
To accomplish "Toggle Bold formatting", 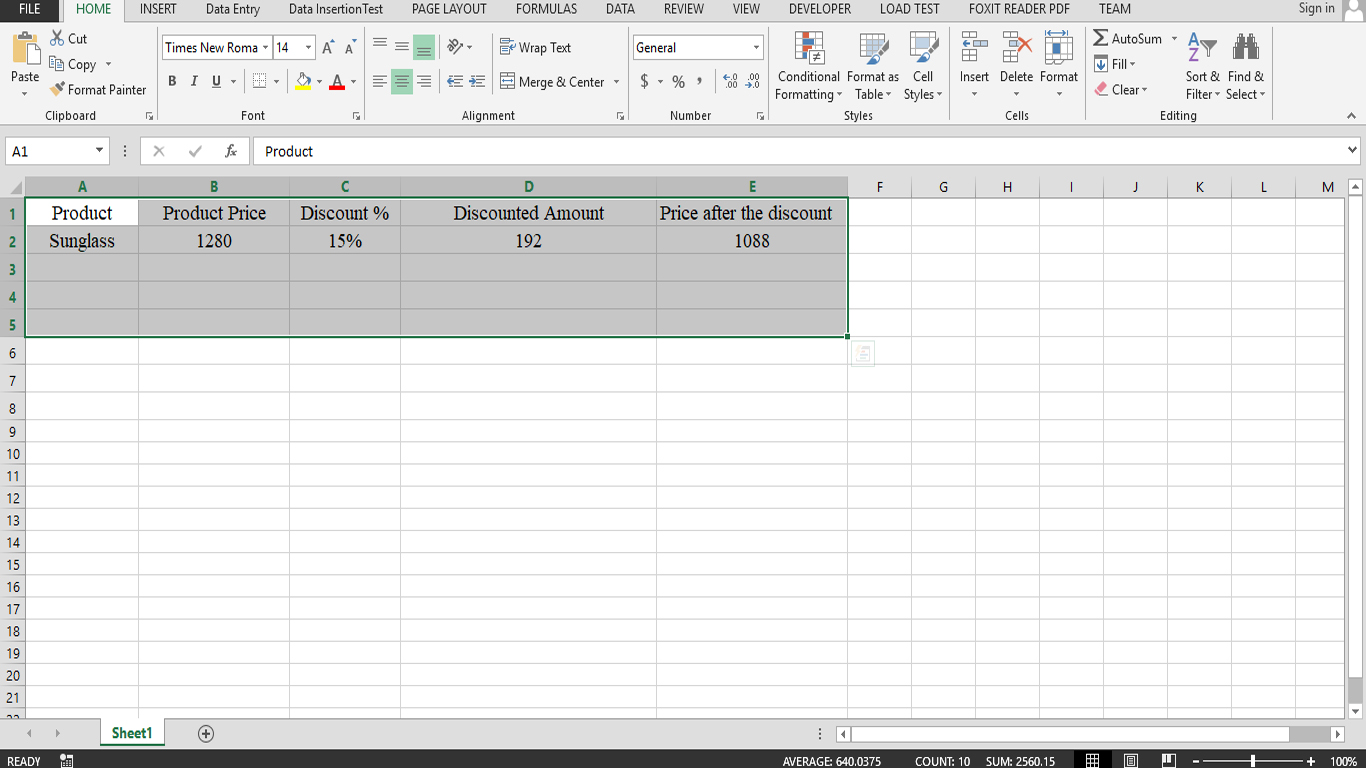I will pyautogui.click(x=172, y=81).
